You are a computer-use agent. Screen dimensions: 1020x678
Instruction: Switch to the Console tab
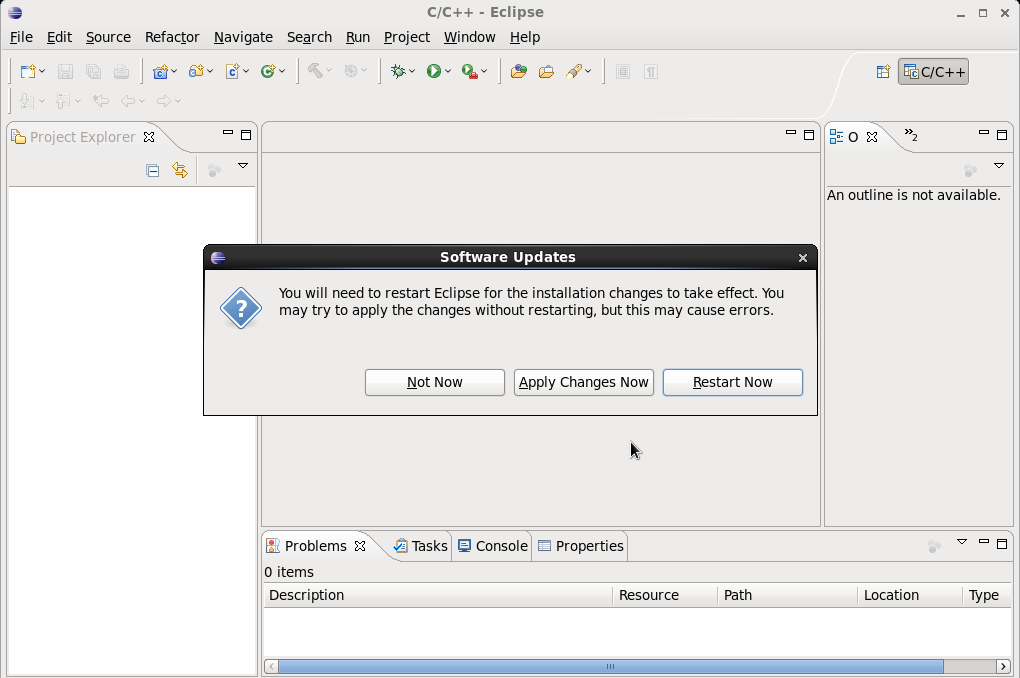pyautogui.click(x=492, y=546)
